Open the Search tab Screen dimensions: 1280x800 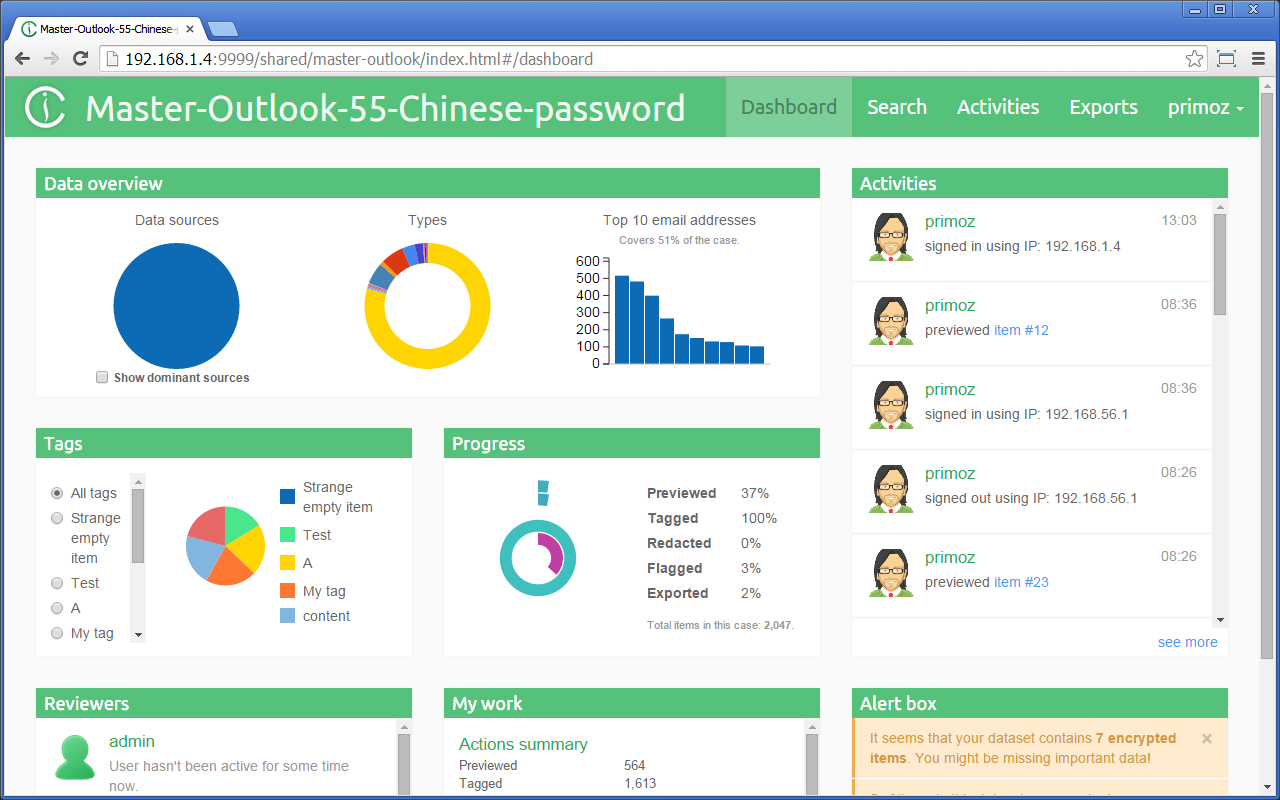click(x=896, y=108)
